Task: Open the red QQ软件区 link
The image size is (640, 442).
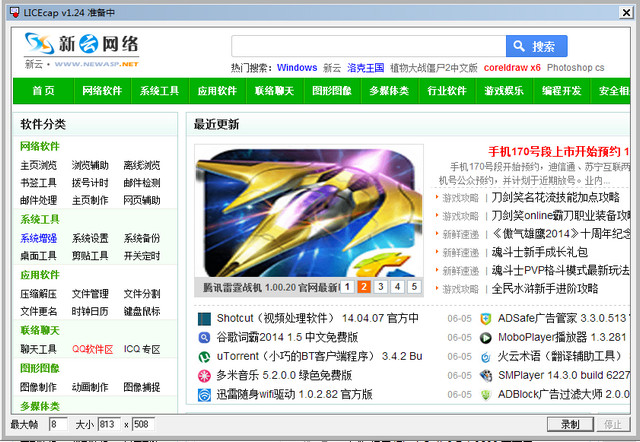Action: [93, 349]
